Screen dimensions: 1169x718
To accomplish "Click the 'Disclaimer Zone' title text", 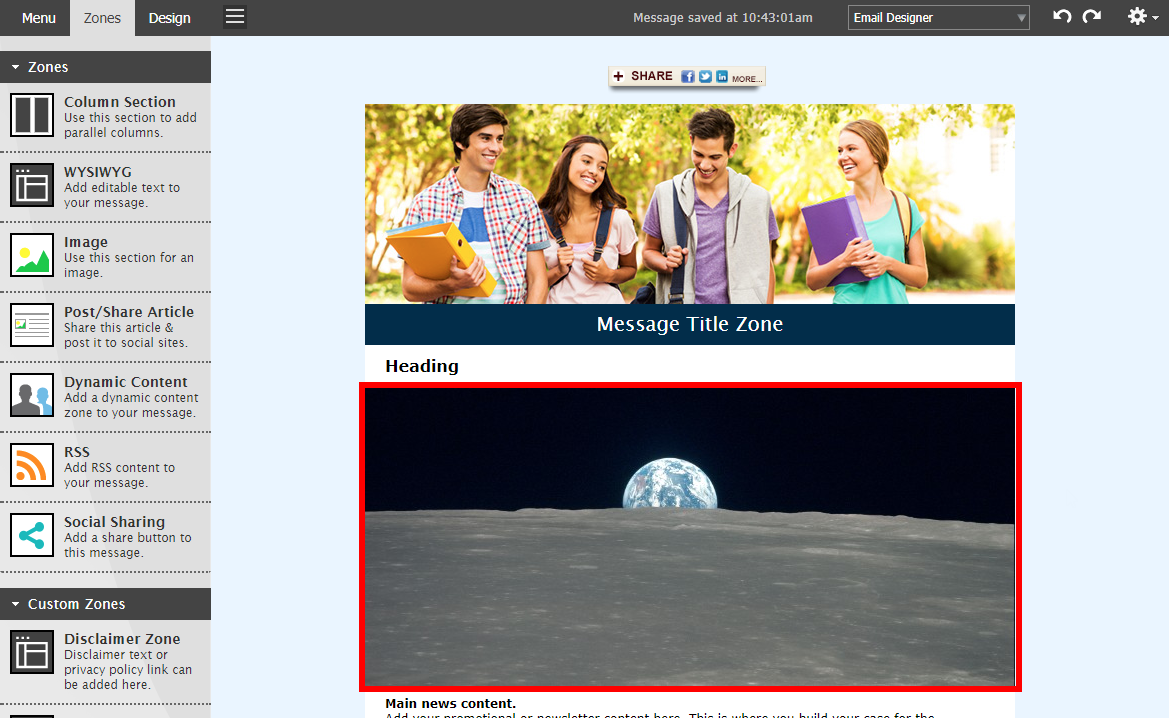I will point(122,639).
